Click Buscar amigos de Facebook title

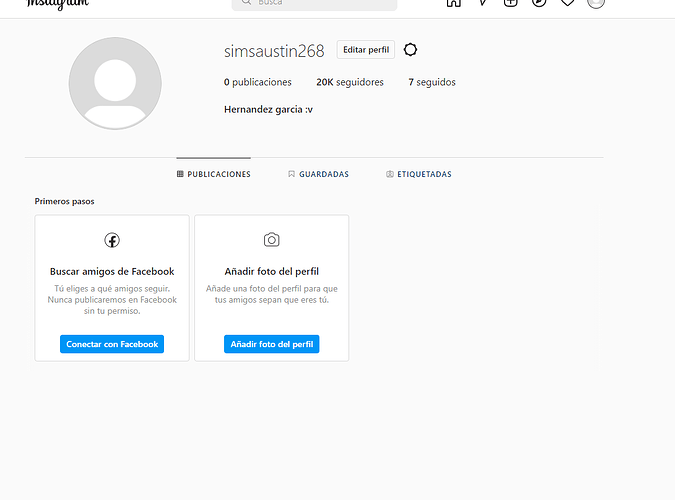112,271
